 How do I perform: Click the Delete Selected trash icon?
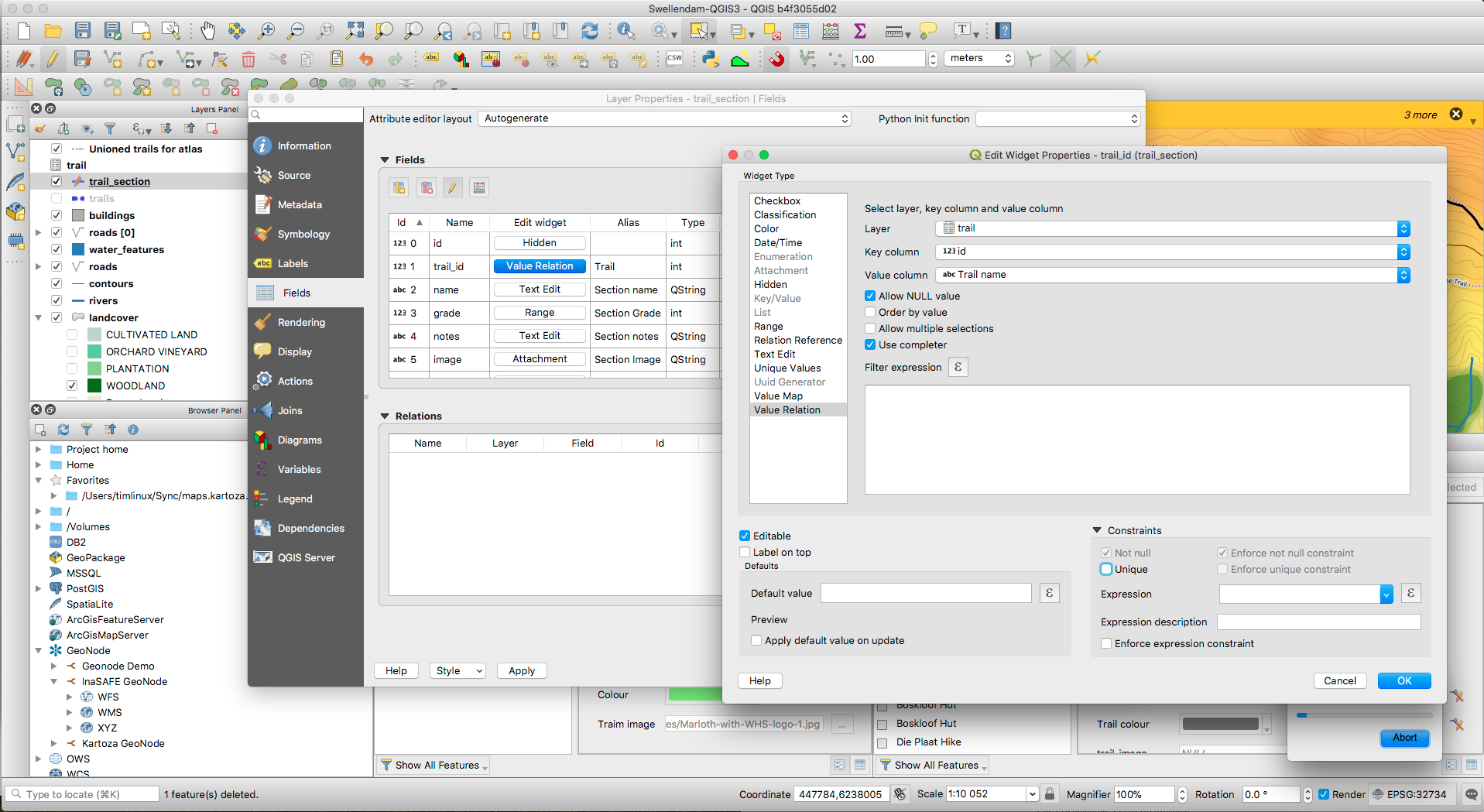[x=248, y=59]
